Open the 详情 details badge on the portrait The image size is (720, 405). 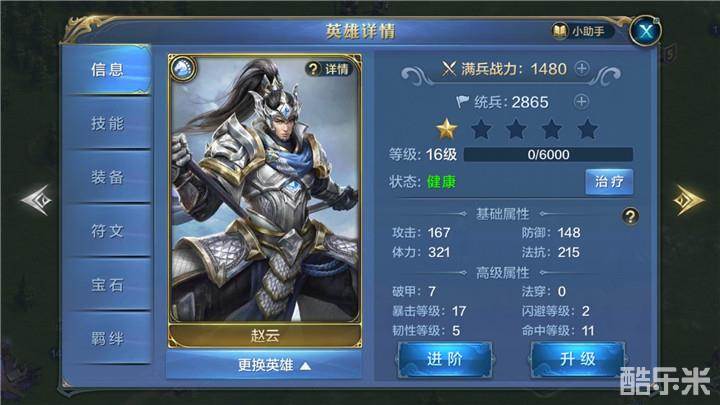(328, 69)
